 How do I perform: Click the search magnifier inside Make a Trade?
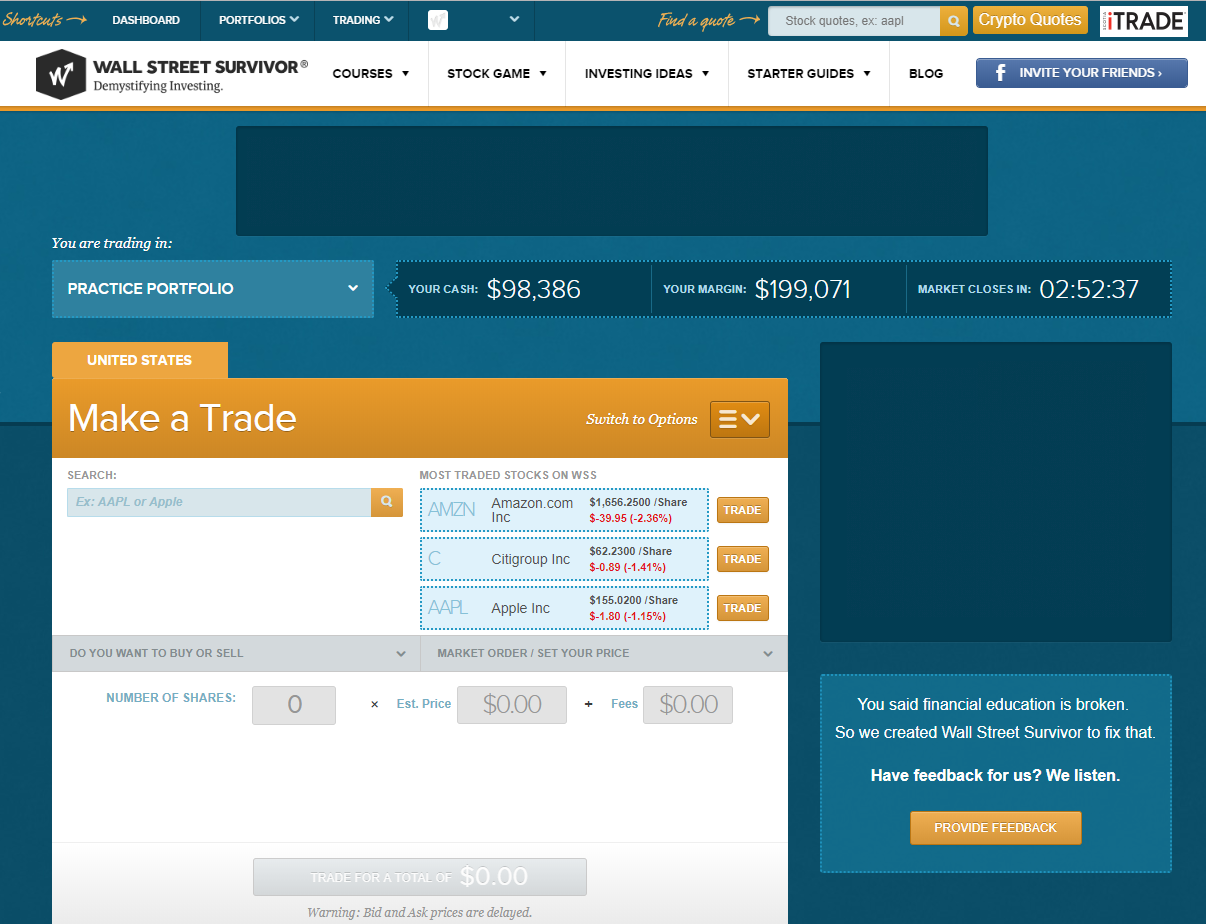click(x=386, y=502)
